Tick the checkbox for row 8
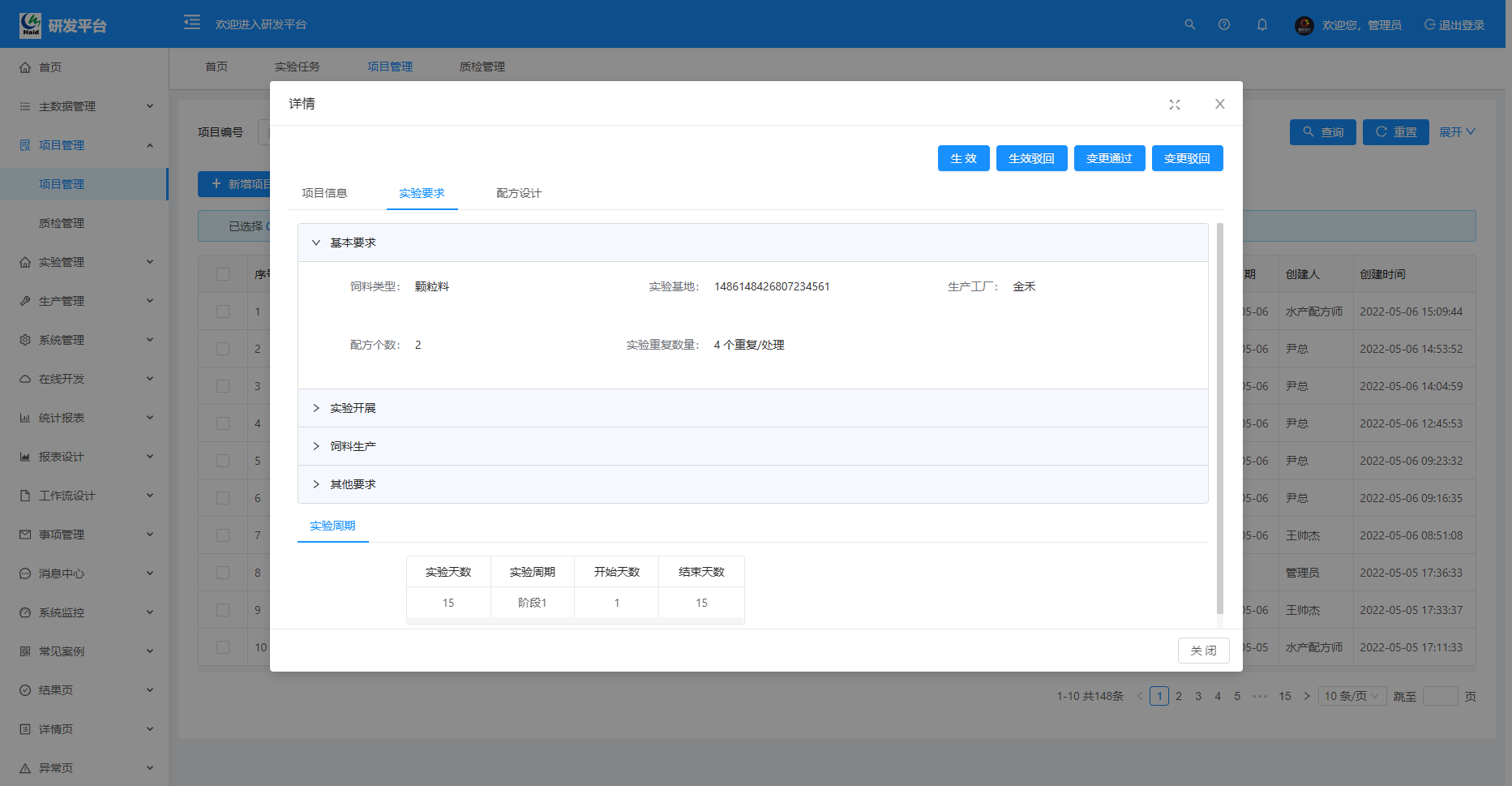Screen dimensions: 1512x786 (x=223, y=573)
